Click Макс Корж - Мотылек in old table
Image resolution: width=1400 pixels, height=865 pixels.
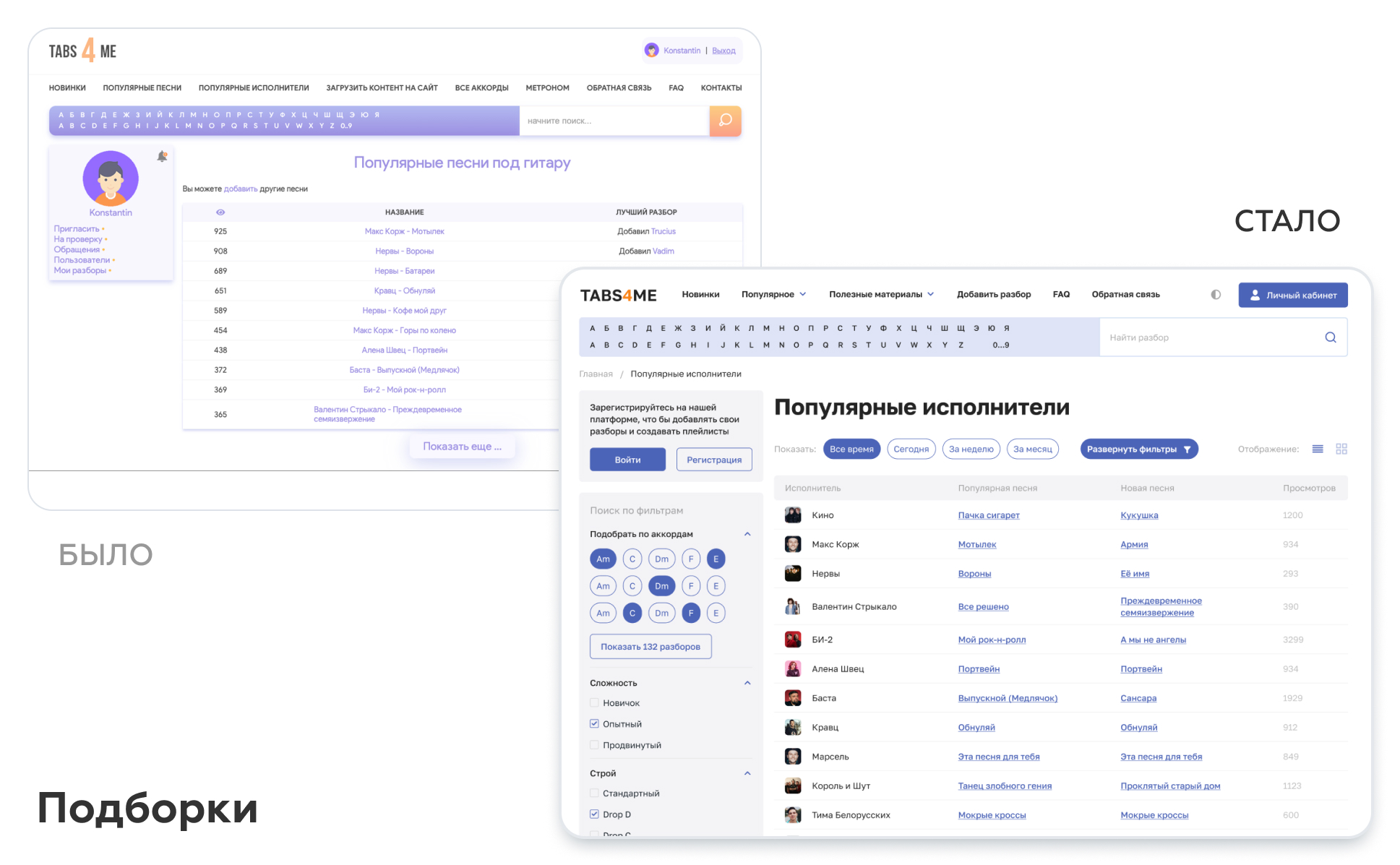[404, 231]
